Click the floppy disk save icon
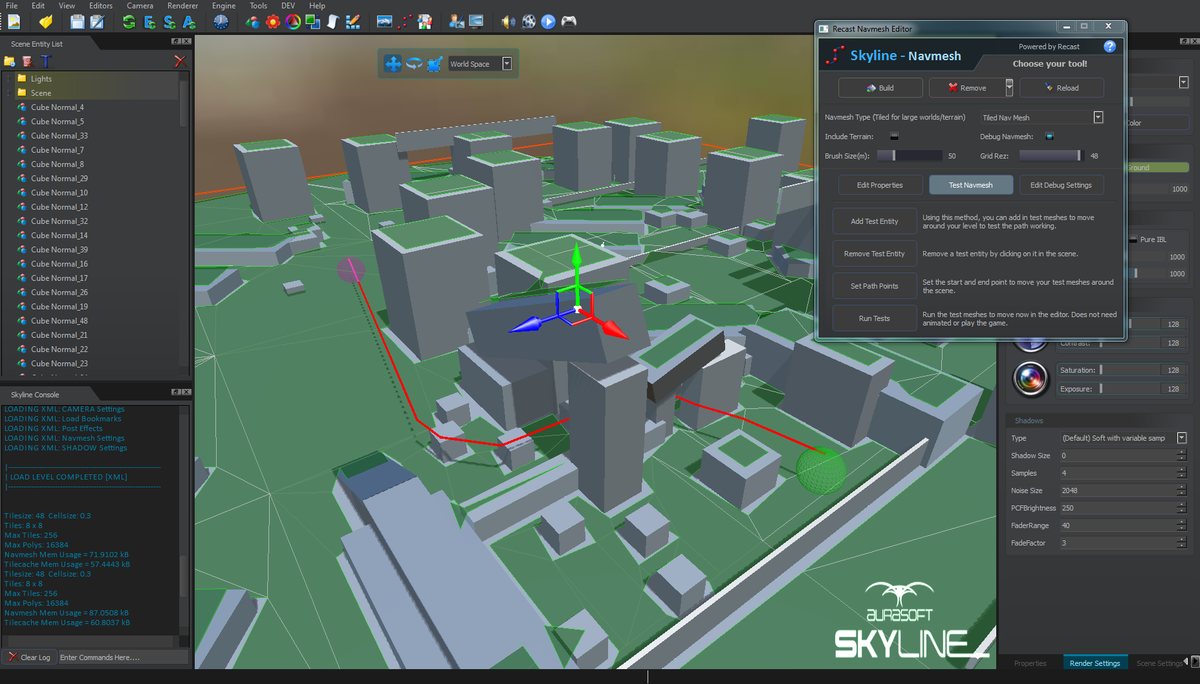This screenshot has width=1200, height=684. pyautogui.click(x=78, y=21)
